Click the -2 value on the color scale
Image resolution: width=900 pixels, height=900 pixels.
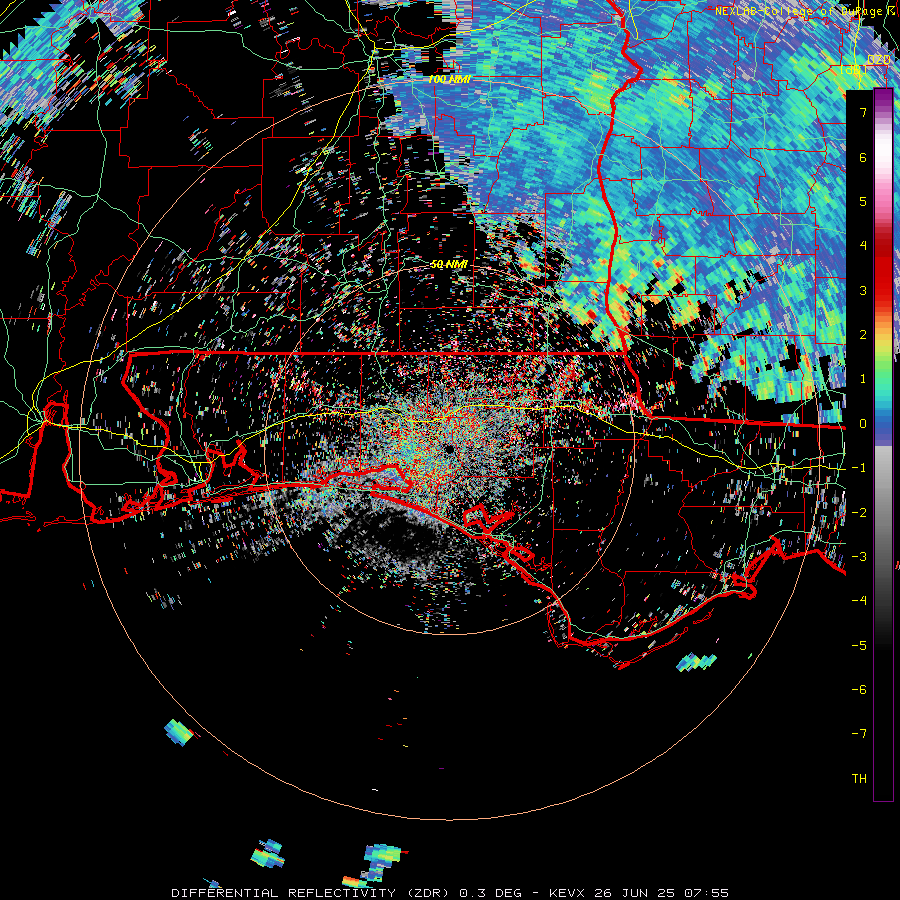pos(859,512)
